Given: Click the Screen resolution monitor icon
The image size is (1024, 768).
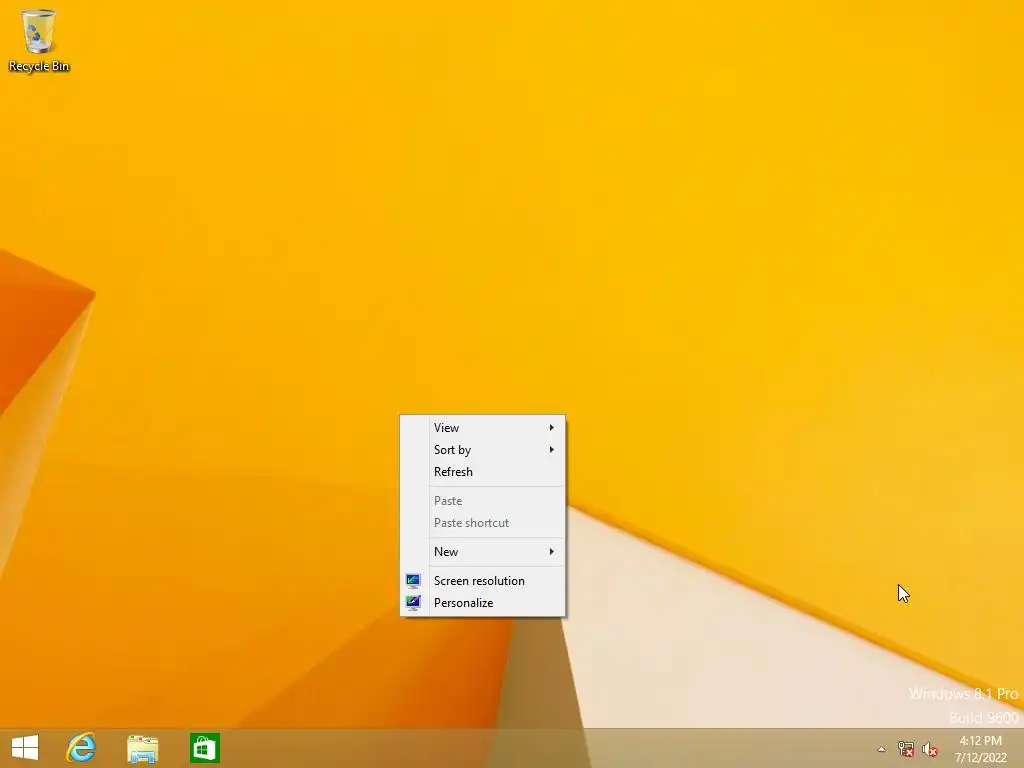Looking at the screenshot, I should click(x=413, y=581).
